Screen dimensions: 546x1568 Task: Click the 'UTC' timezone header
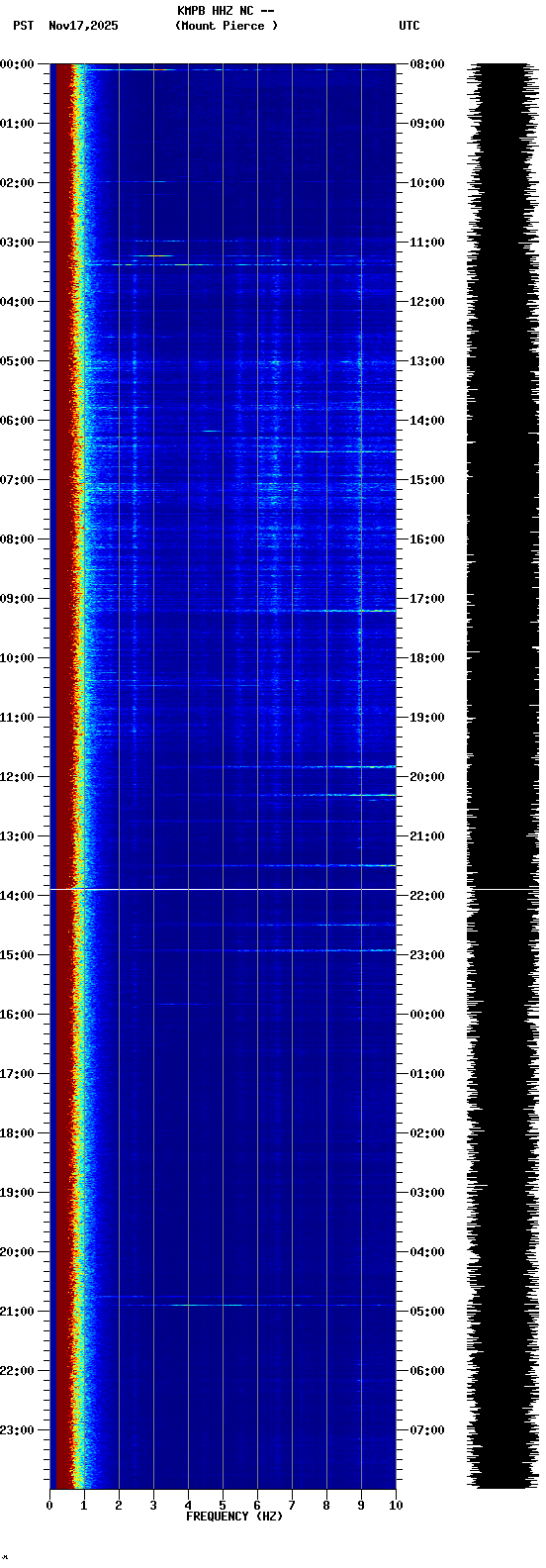pyautogui.click(x=409, y=26)
